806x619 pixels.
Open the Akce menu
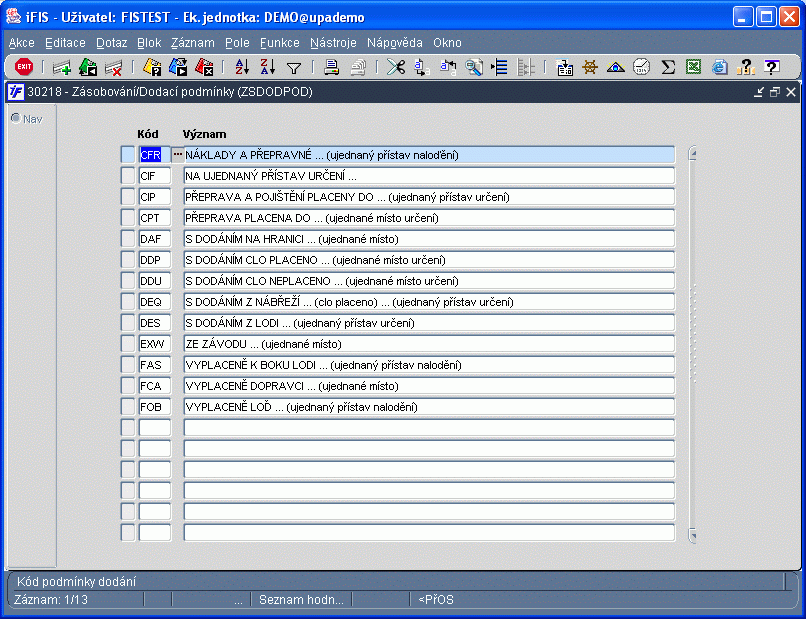tap(22, 43)
